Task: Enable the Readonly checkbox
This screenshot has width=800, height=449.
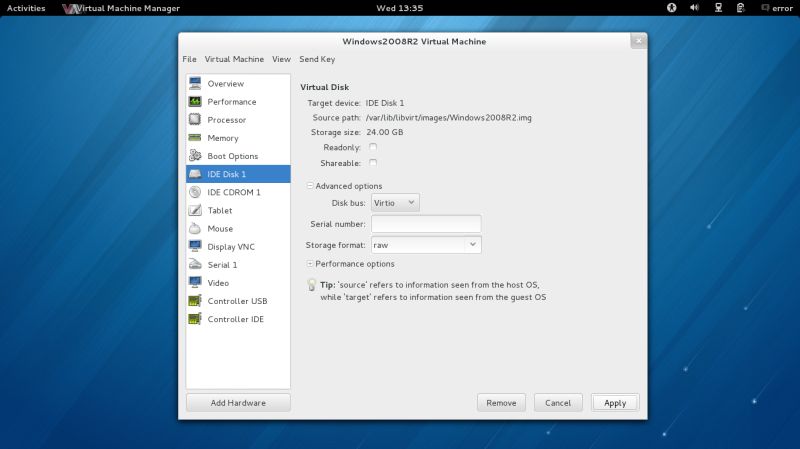Action: tap(373, 147)
